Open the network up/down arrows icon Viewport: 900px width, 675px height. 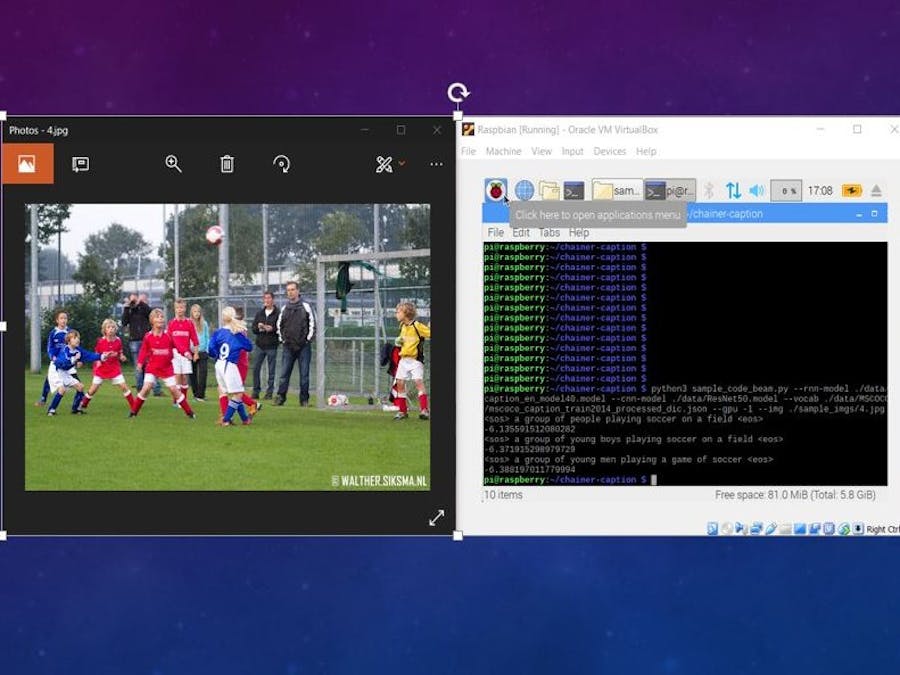(x=733, y=191)
